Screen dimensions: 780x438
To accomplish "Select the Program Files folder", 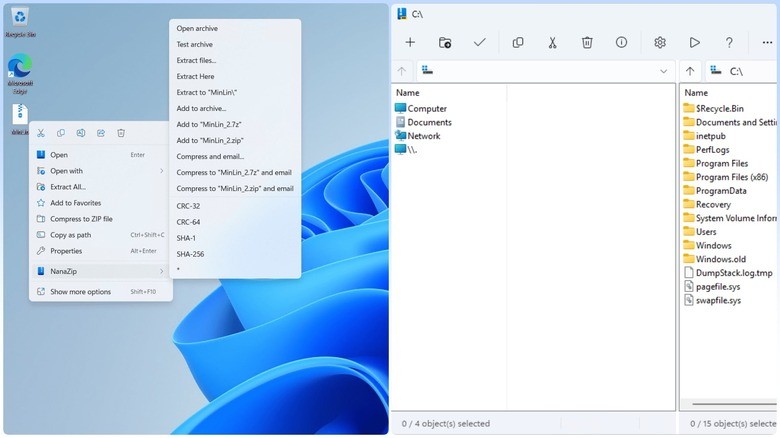I will coord(721,163).
